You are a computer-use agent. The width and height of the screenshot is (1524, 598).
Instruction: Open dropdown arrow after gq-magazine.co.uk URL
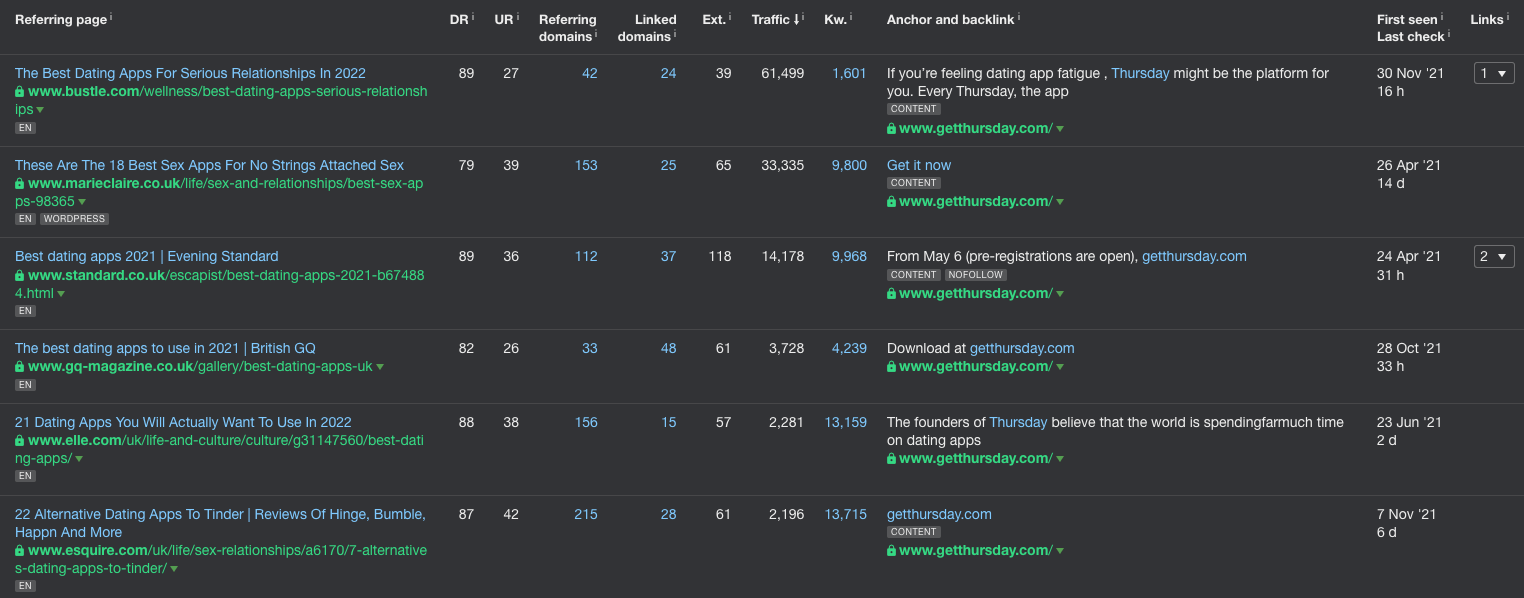click(380, 367)
